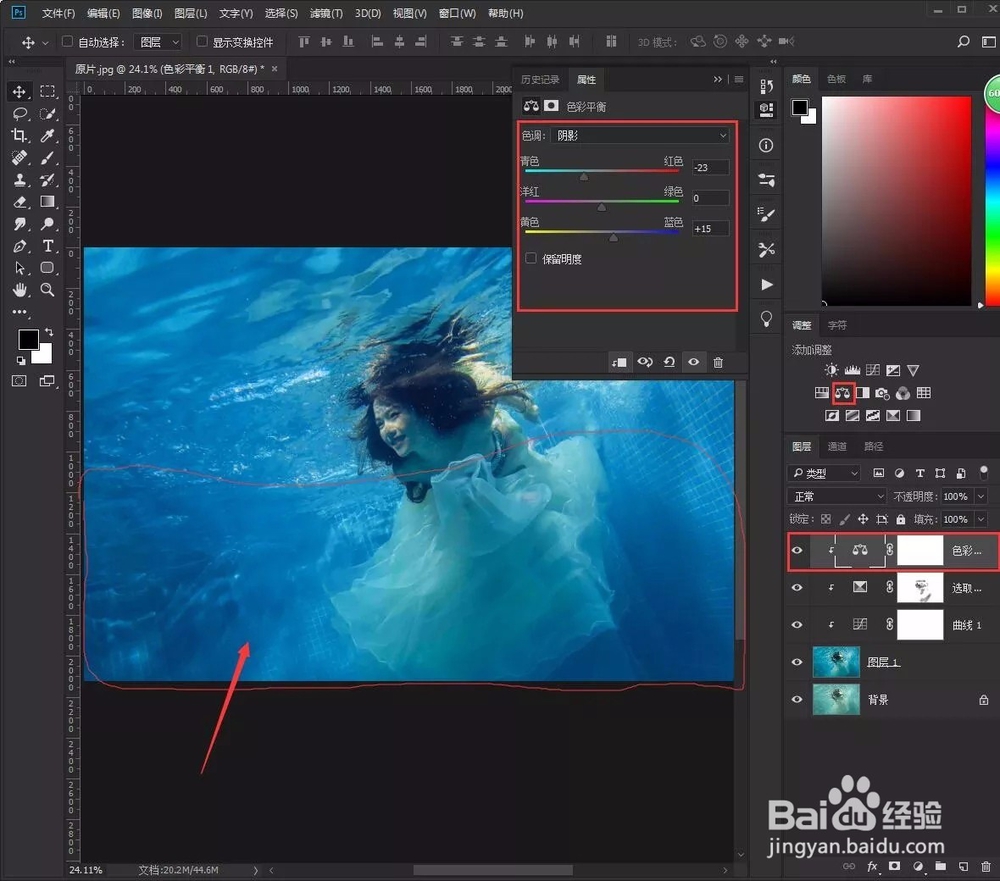Click the Brightness/Contrast adjustment icon

coord(831,370)
